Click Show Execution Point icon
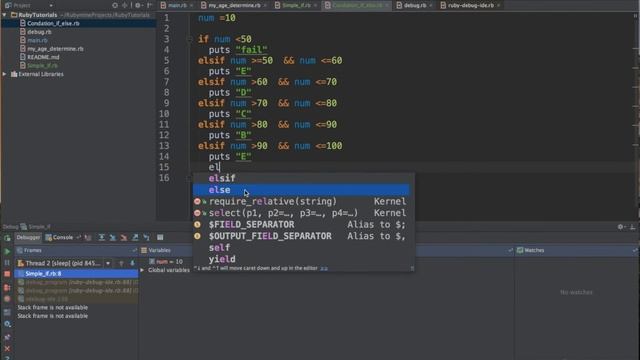640x360 pixels. (x=88, y=238)
